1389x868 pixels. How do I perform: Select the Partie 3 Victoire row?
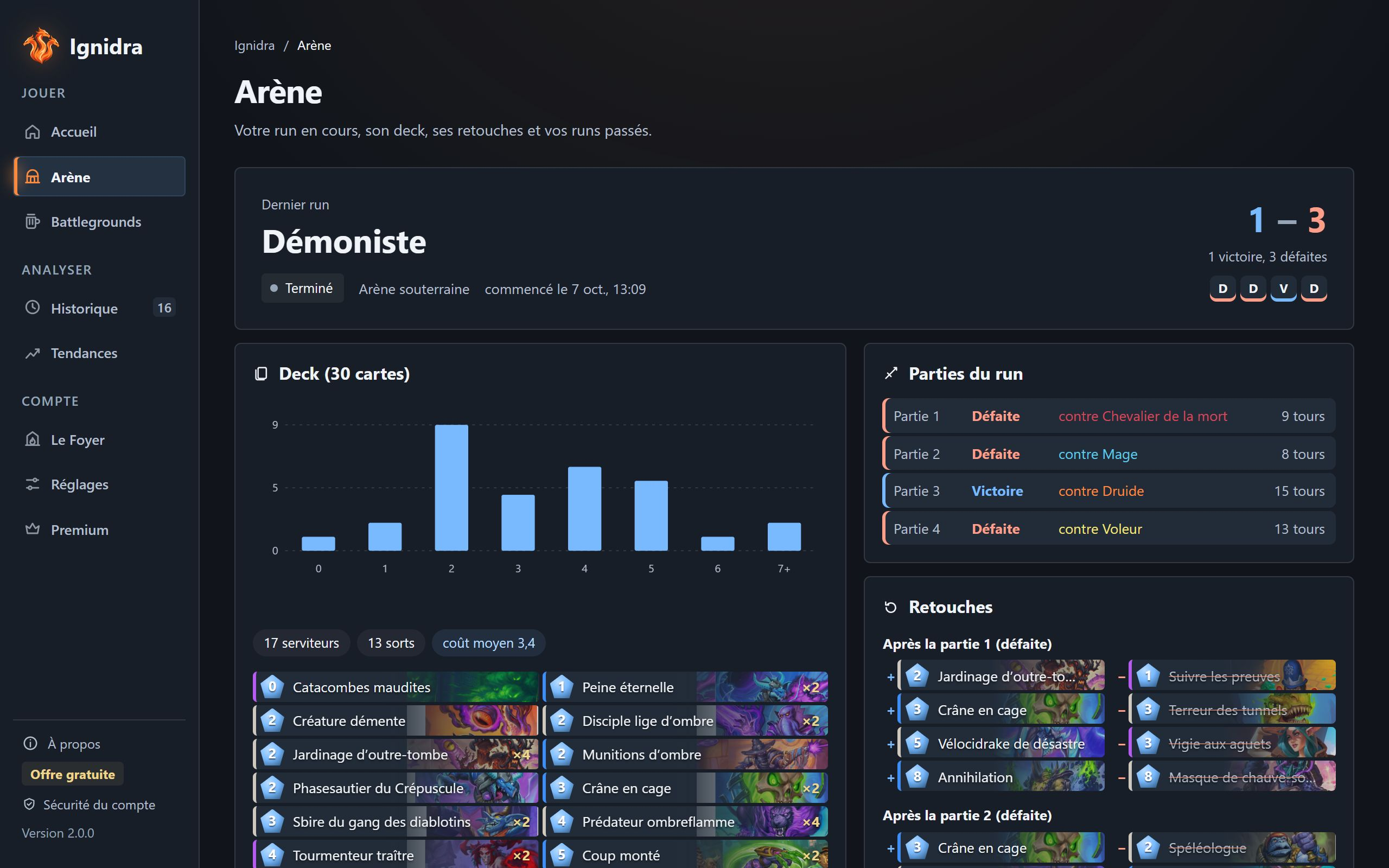pyautogui.click(x=1108, y=491)
